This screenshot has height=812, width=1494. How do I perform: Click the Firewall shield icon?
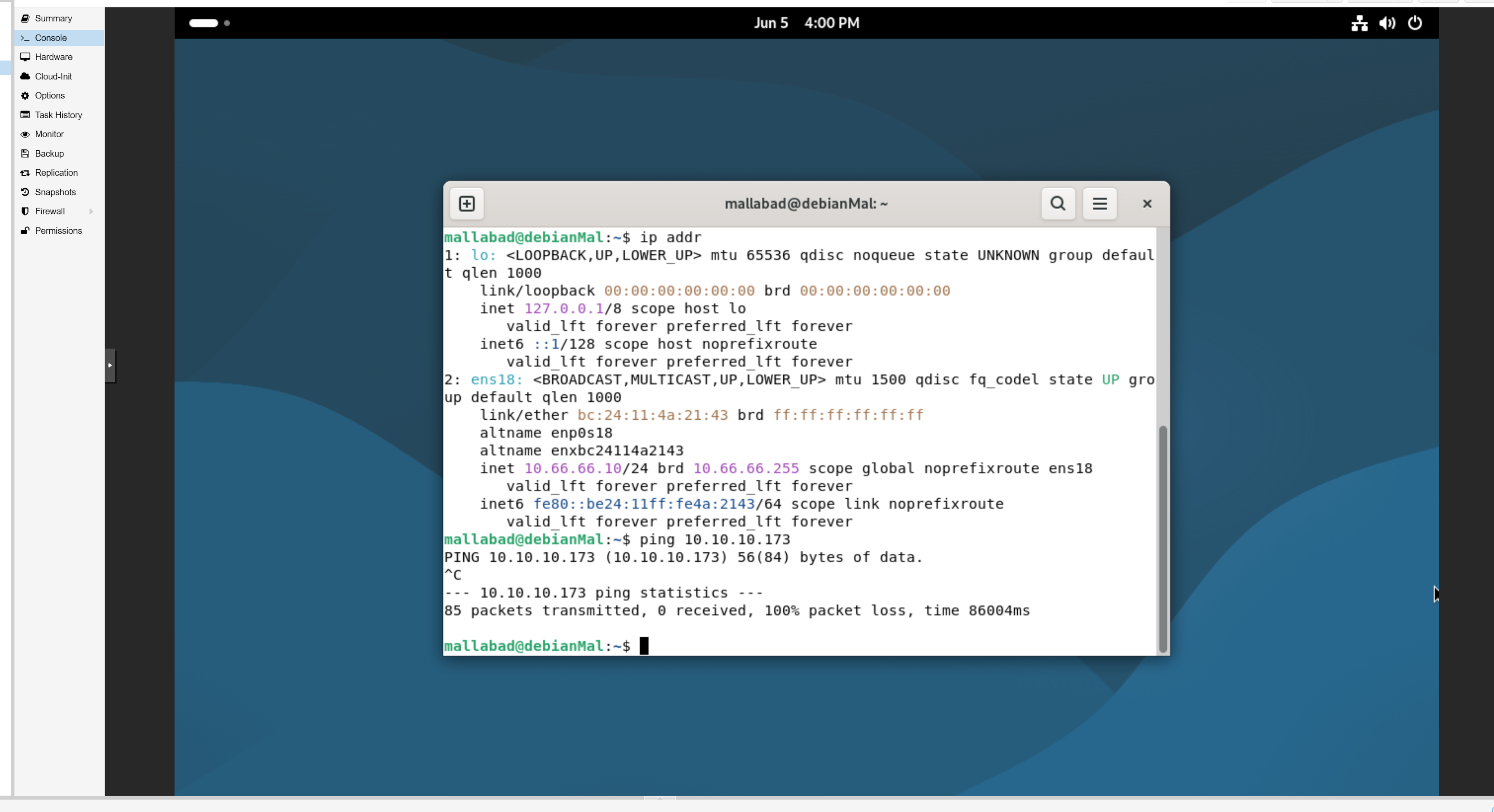pos(25,211)
